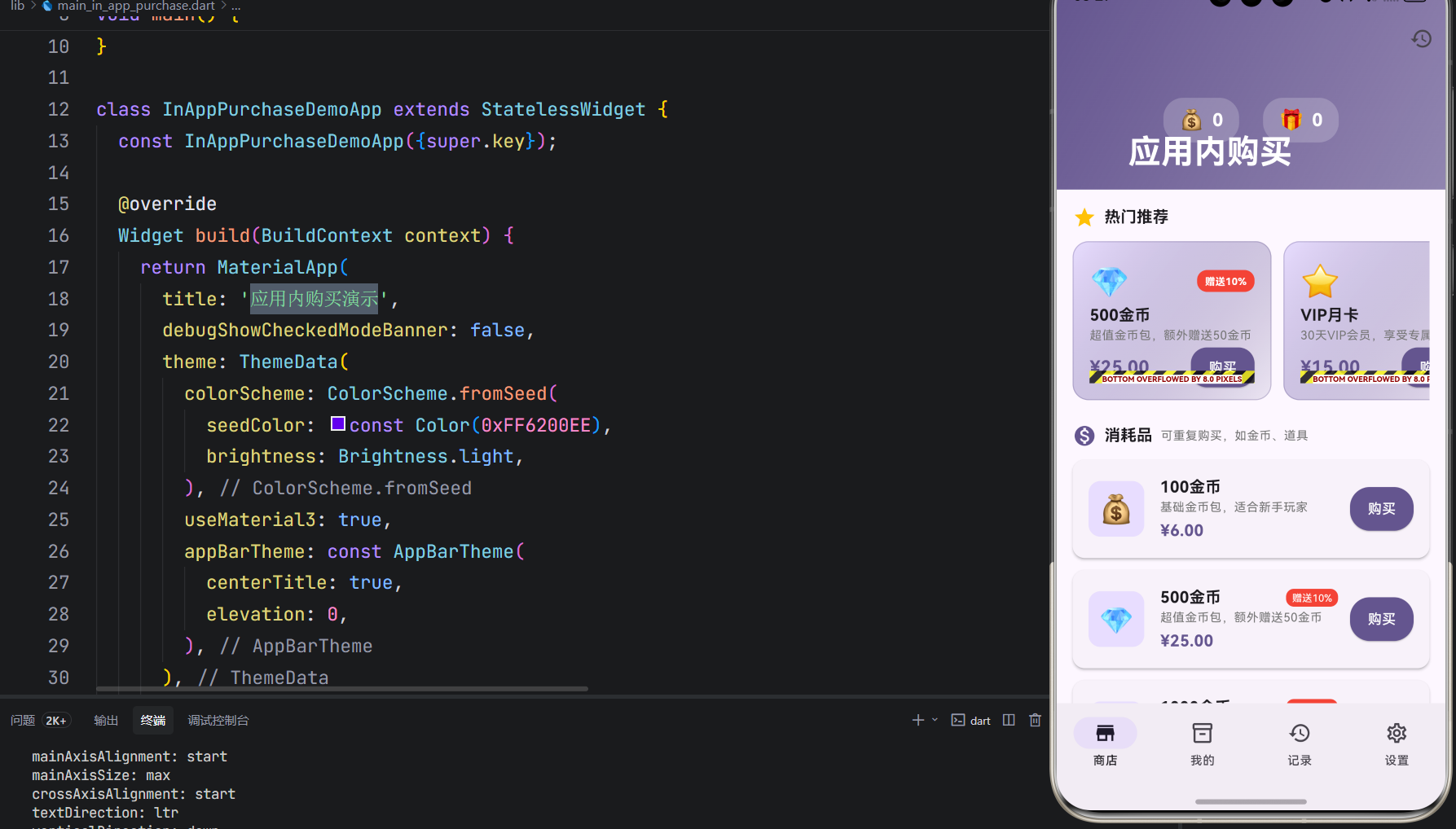Viewport: 1456px width, 829px height.
Task: Click elevation property on line 28
Action: pyautogui.click(x=255, y=614)
